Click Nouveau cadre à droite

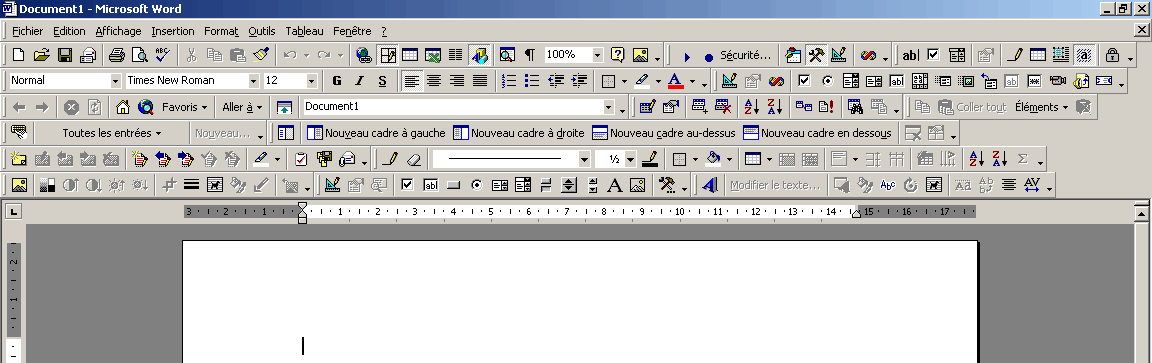519,133
